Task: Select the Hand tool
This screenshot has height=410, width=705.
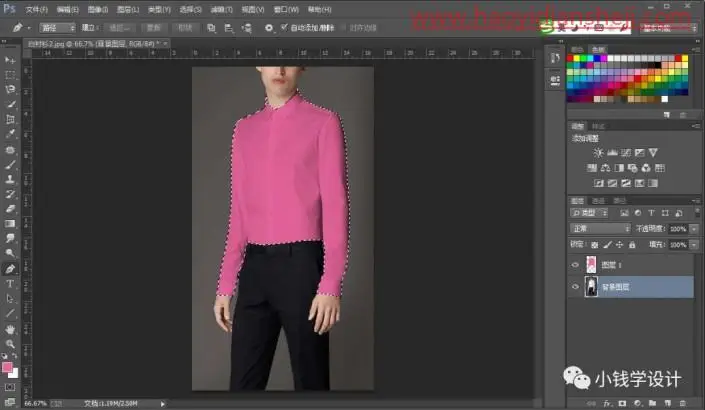Action: point(10,330)
